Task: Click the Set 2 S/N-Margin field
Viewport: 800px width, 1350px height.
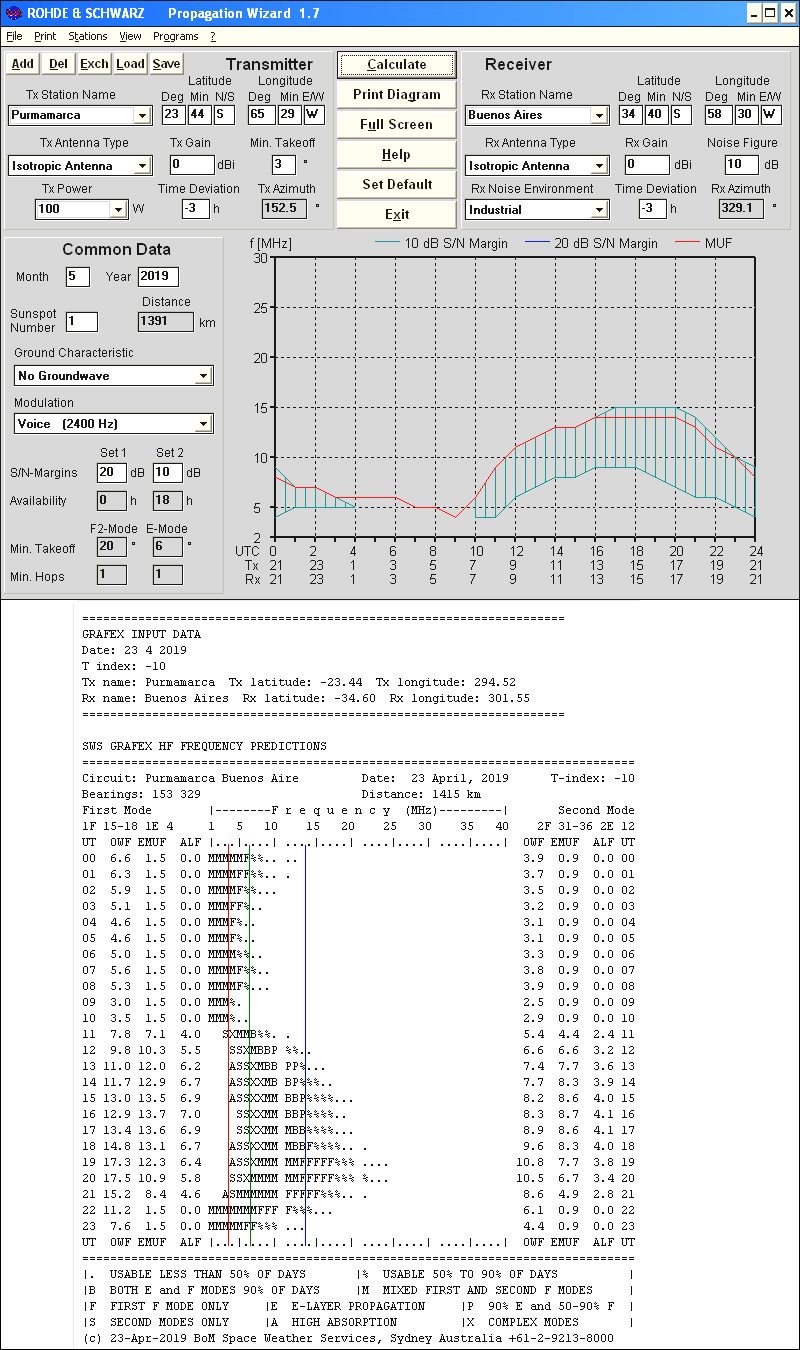Action: tap(167, 472)
